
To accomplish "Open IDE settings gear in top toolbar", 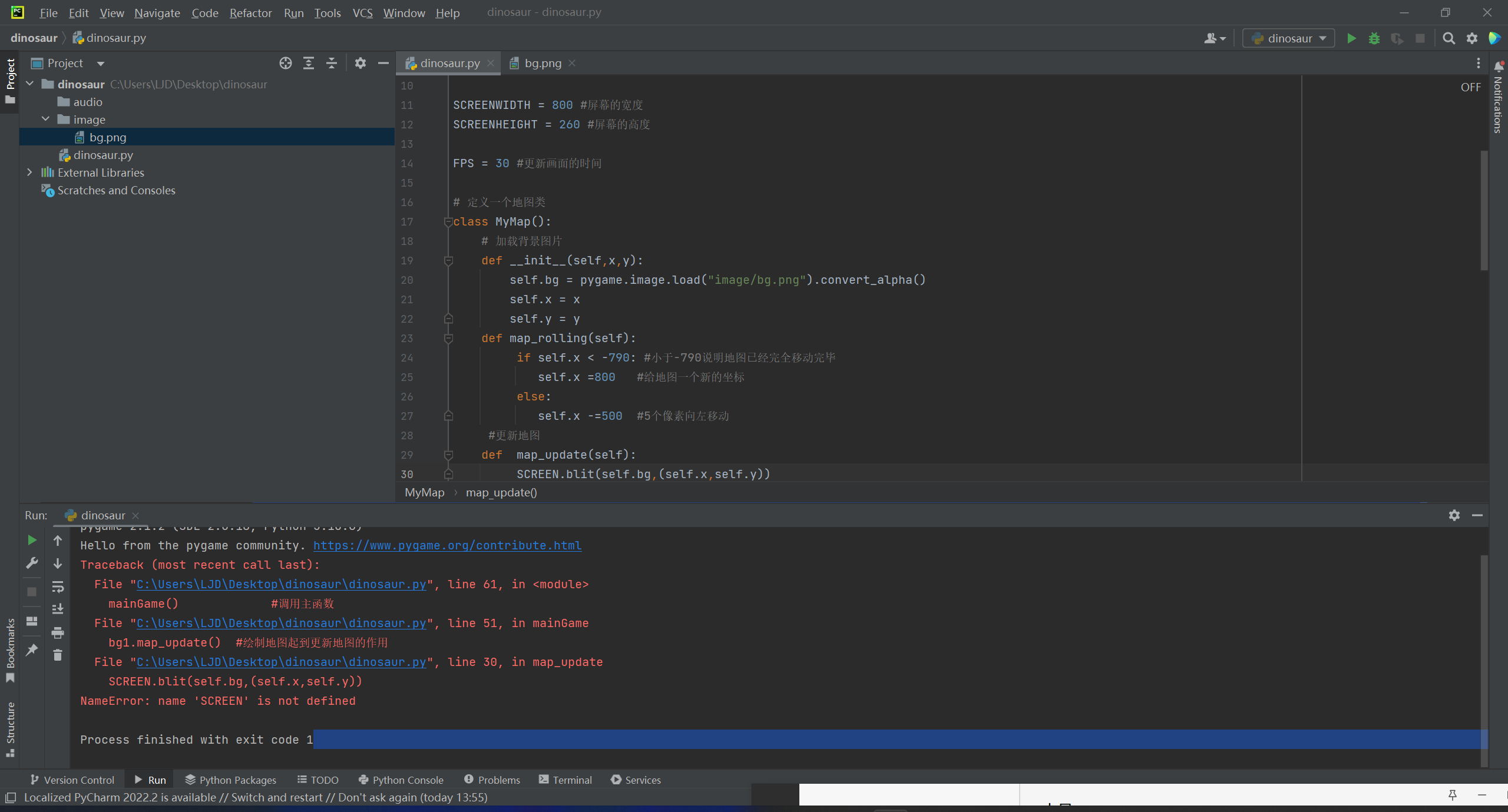I will 1472,38.
